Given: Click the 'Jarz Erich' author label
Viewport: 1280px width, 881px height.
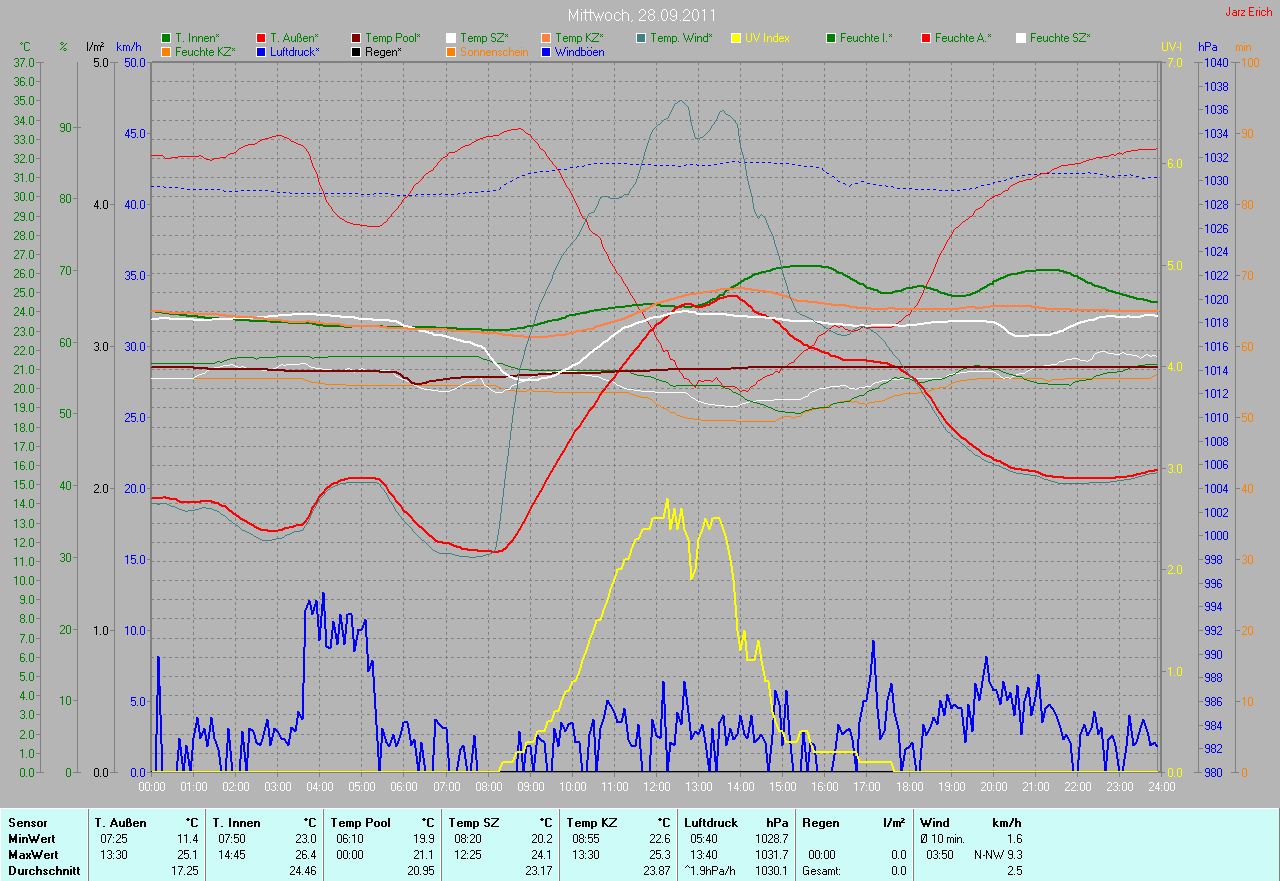Looking at the screenshot, I should (x=1249, y=12).
